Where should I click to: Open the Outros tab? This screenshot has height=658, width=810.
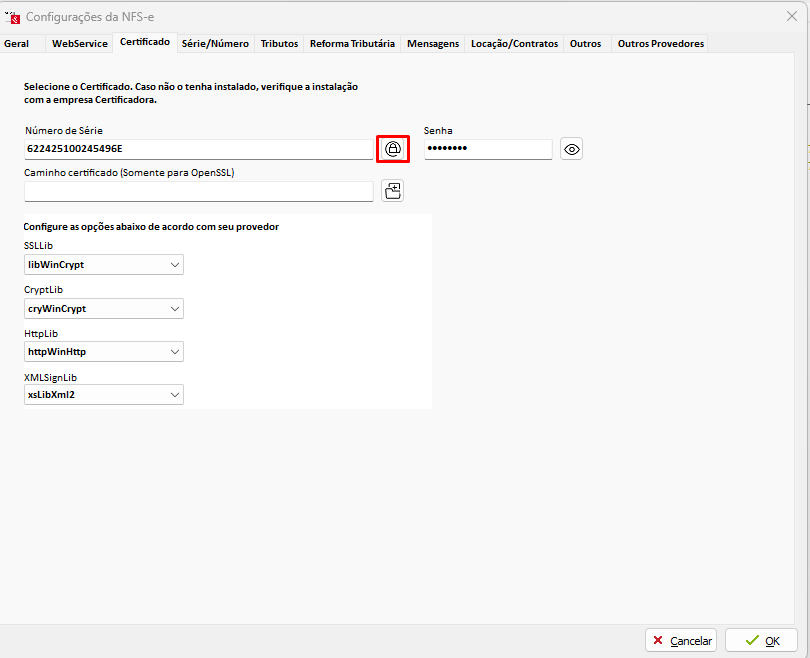[x=585, y=44]
